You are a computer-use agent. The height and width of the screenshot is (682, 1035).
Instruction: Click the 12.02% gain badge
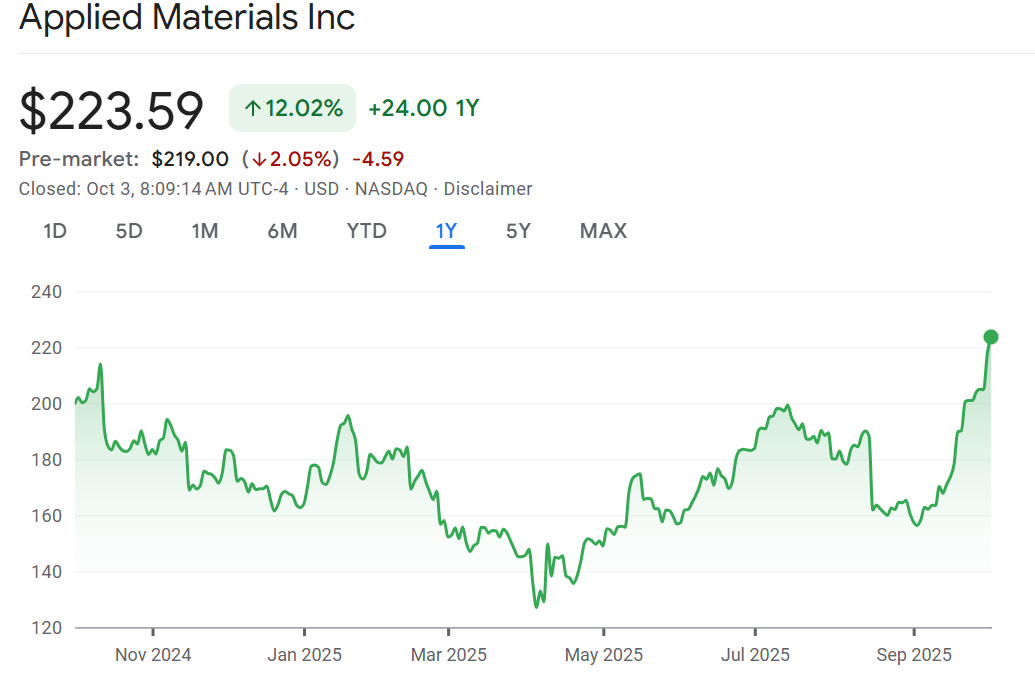coord(292,108)
